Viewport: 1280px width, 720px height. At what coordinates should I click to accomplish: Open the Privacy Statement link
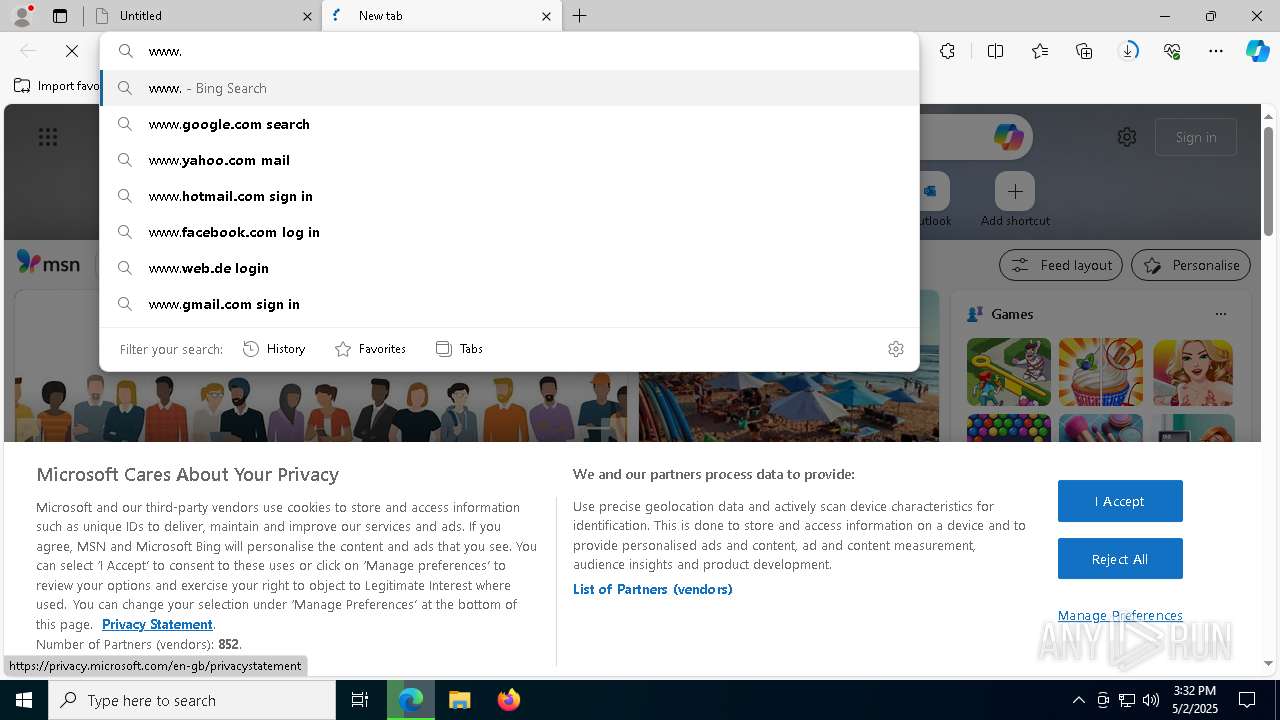tap(157, 624)
